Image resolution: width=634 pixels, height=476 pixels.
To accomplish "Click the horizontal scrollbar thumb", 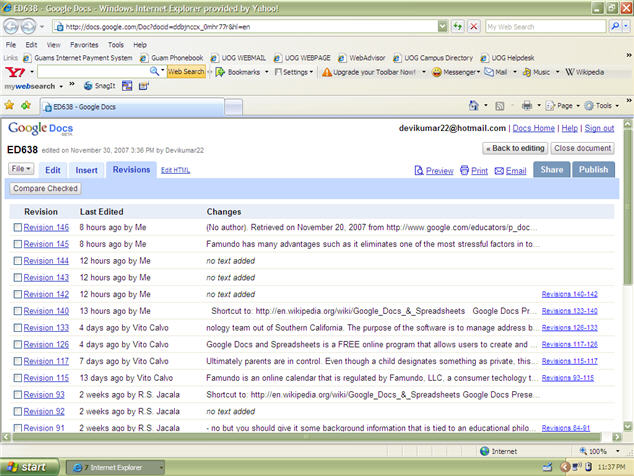I will point(307,437).
